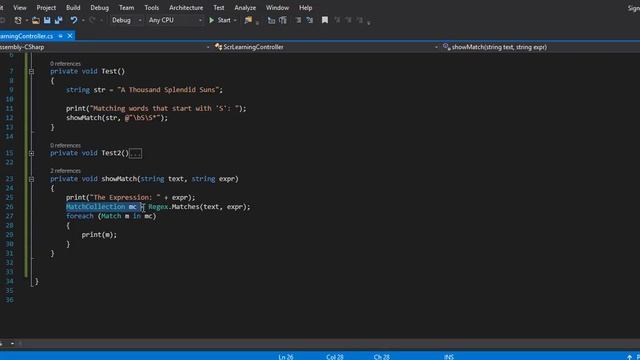Click the foreach keyword on line 27
This screenshot has height=360, width=640.
tap(80, 216)
